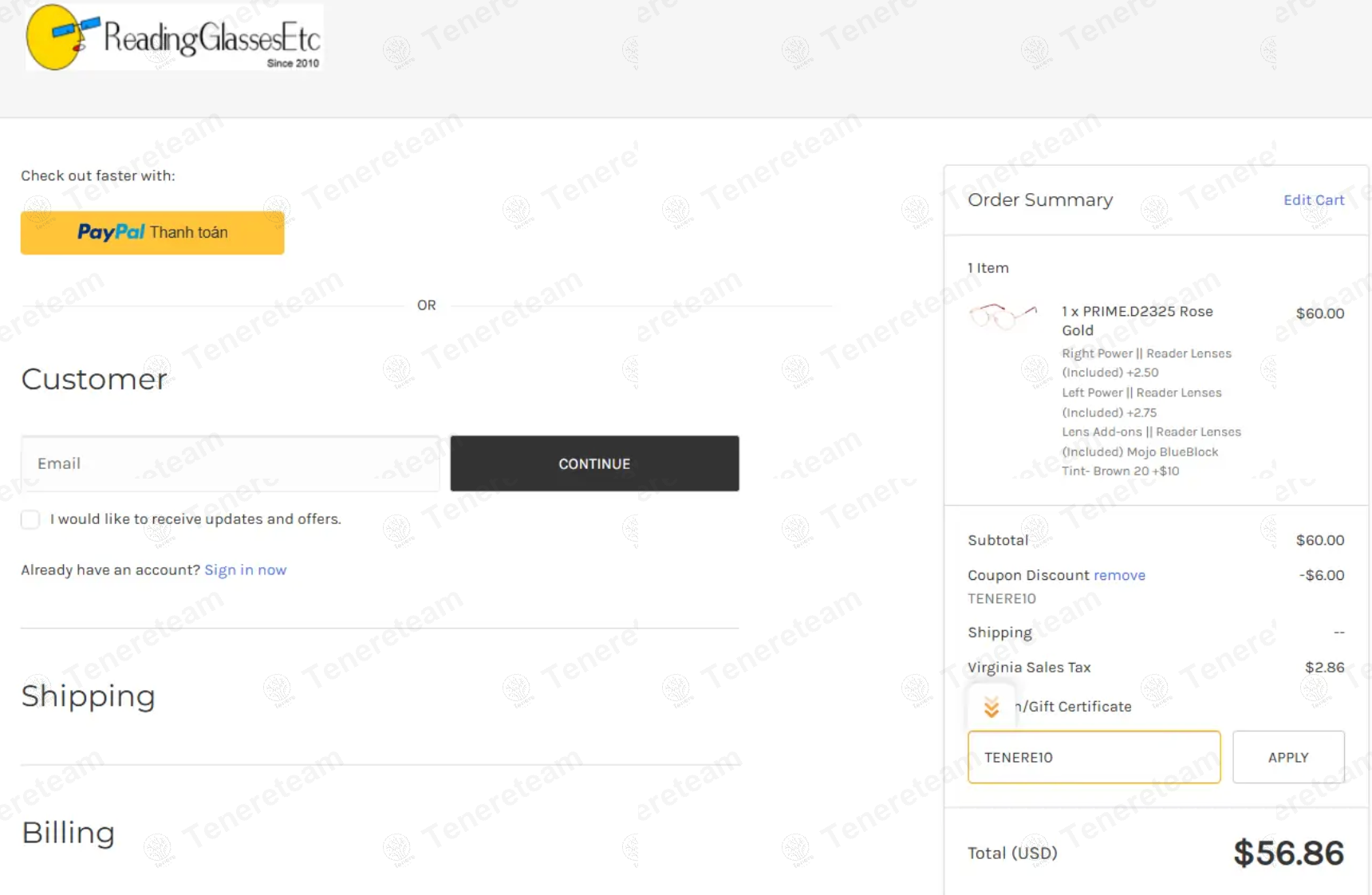
Task: Click the Email input field
Action: tap(230, 463)
